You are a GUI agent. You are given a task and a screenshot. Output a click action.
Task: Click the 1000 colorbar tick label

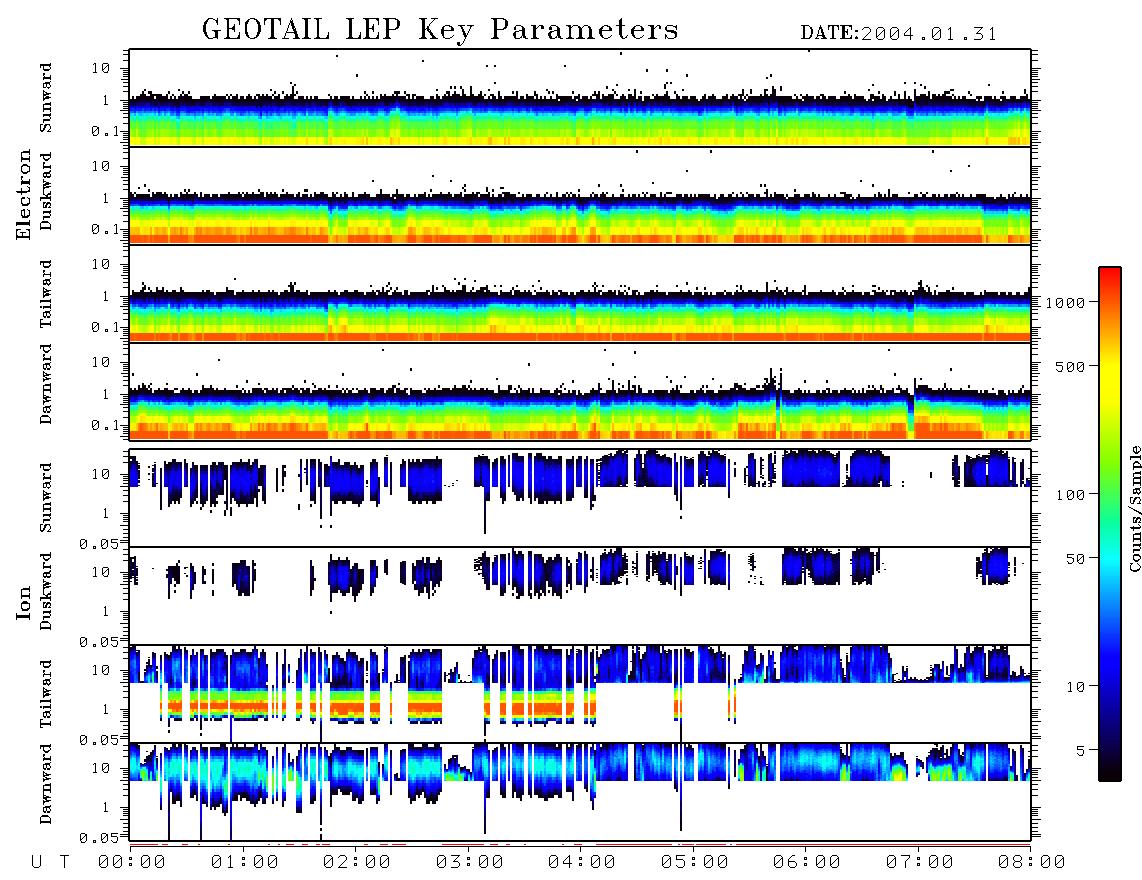[1065, 302]
